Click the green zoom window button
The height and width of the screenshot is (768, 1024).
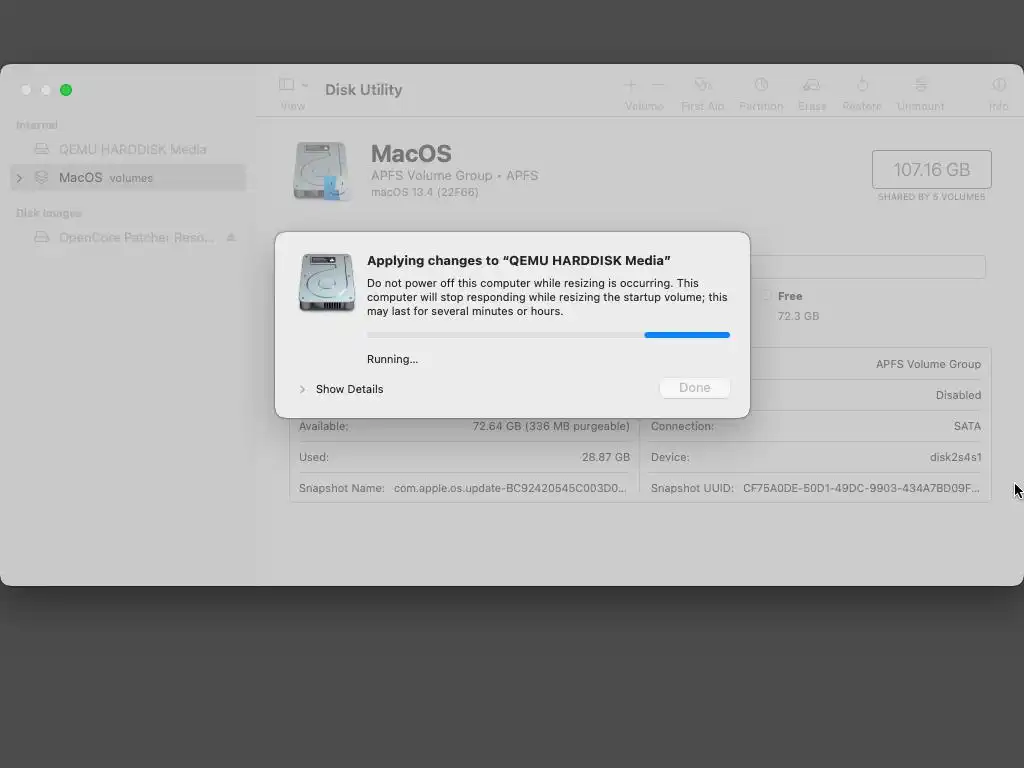(x=66, y=90)
